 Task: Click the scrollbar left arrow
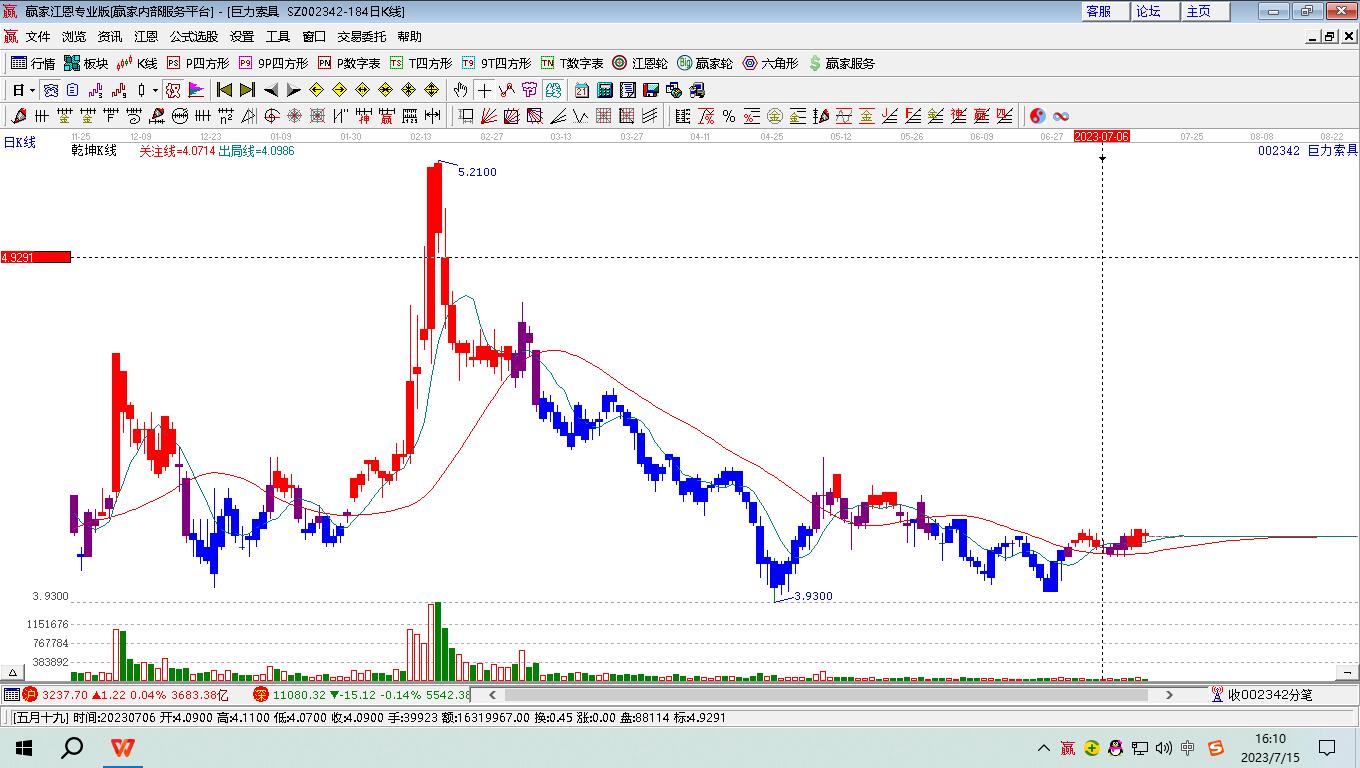coord(491,694)
